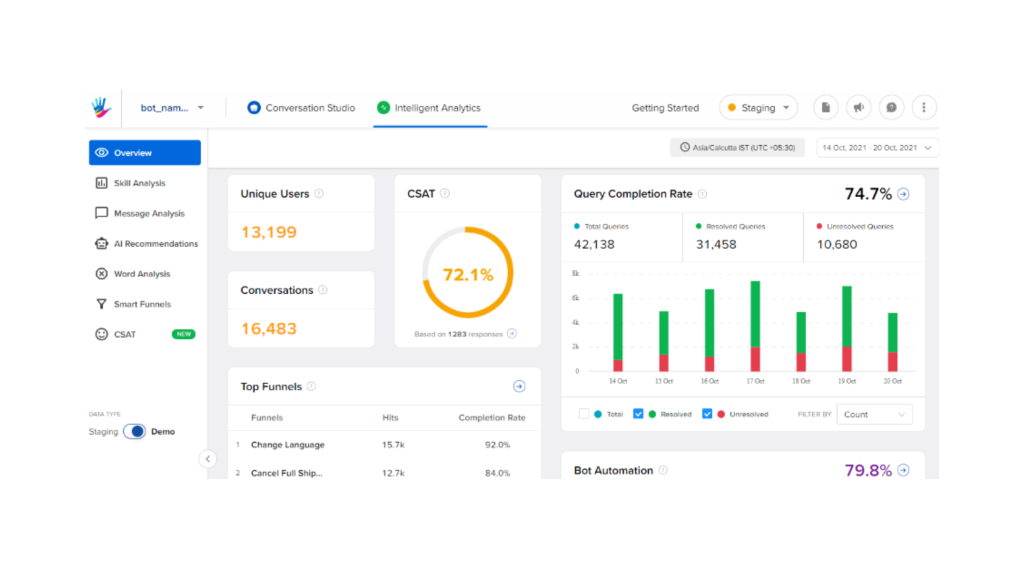The width and height of the screenshot is (1024, 576).
Task: Open the megaphone announcements icon
Action: click(x=858, y=108)
